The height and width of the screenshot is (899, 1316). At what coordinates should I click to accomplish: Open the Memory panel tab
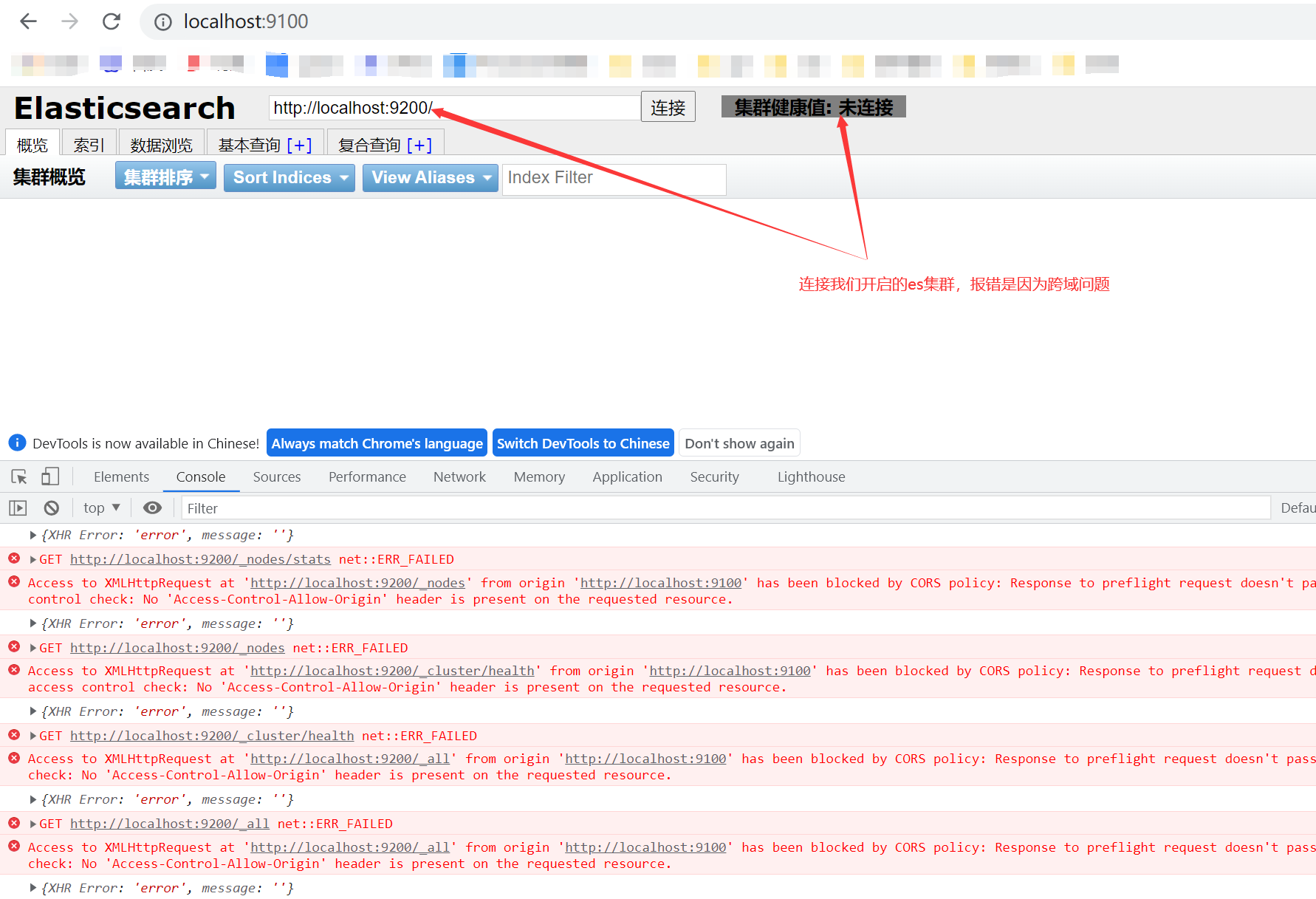pos(539,476)
